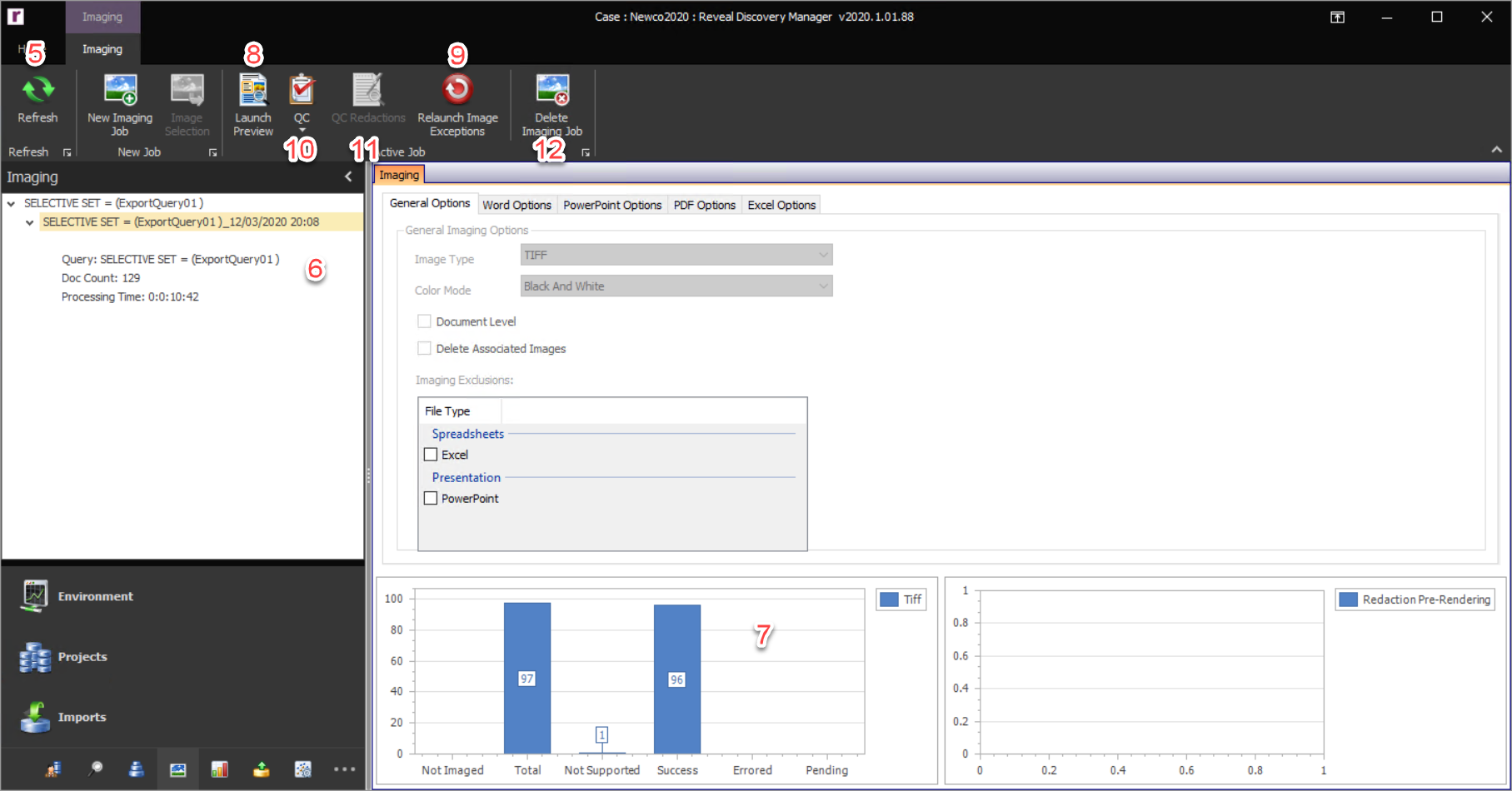Switch to the Excel Options tab
The width and height of the screenshot is (1512, 791).
pyautogui.click(x=781, y=205)
